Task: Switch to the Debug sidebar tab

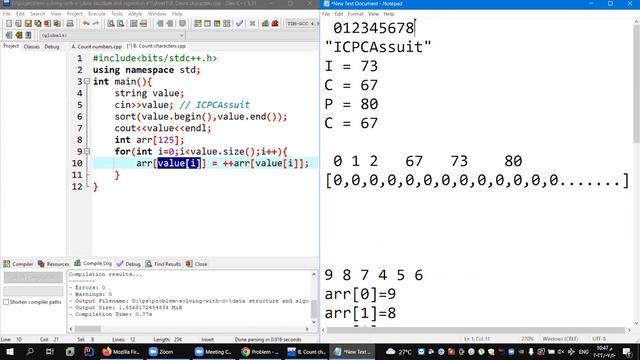Action: (52, 47)
